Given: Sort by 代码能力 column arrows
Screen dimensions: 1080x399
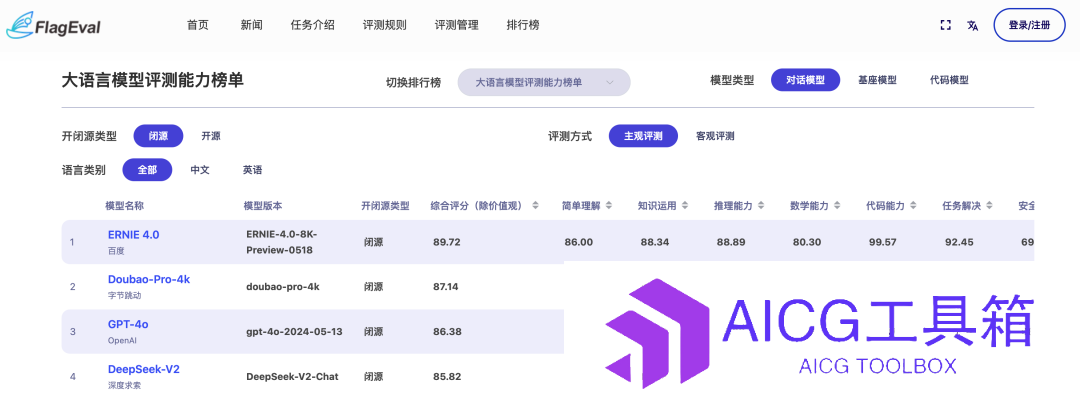Looking at the screenshot, I should [x=913, y=205].
